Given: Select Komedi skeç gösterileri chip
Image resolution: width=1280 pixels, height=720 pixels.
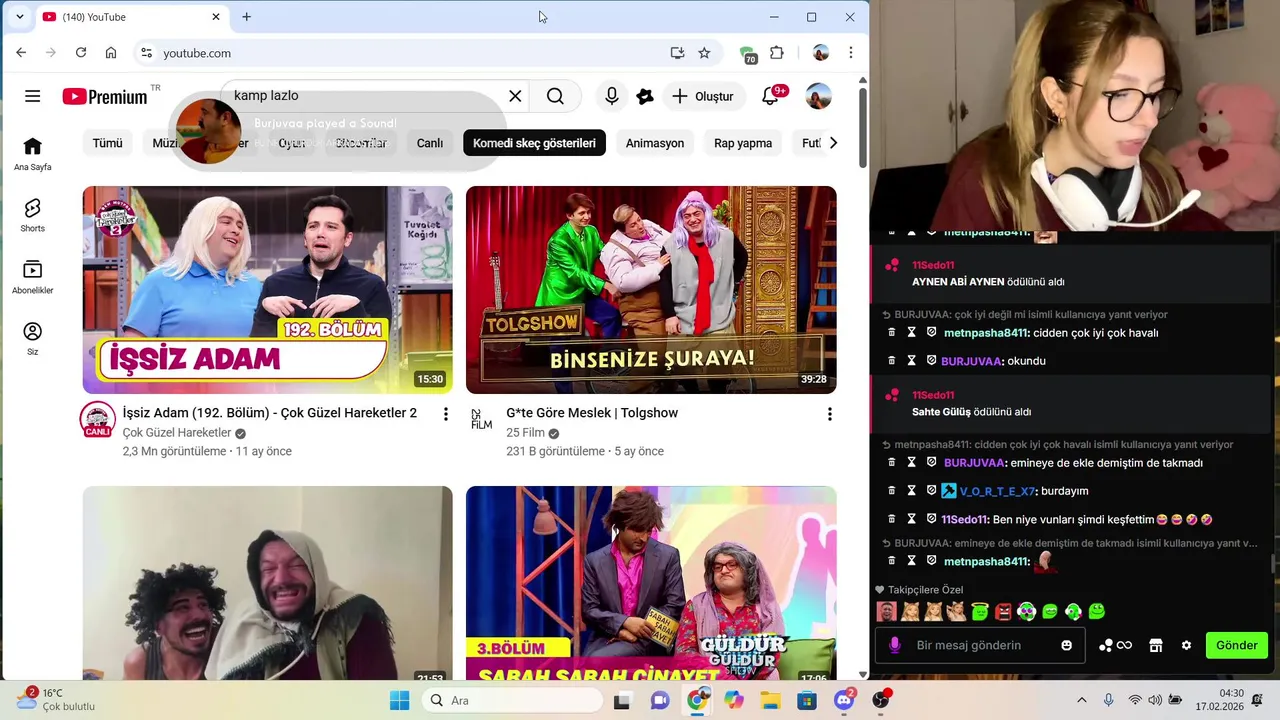Looking at the screenshot, I should point(534,143).
